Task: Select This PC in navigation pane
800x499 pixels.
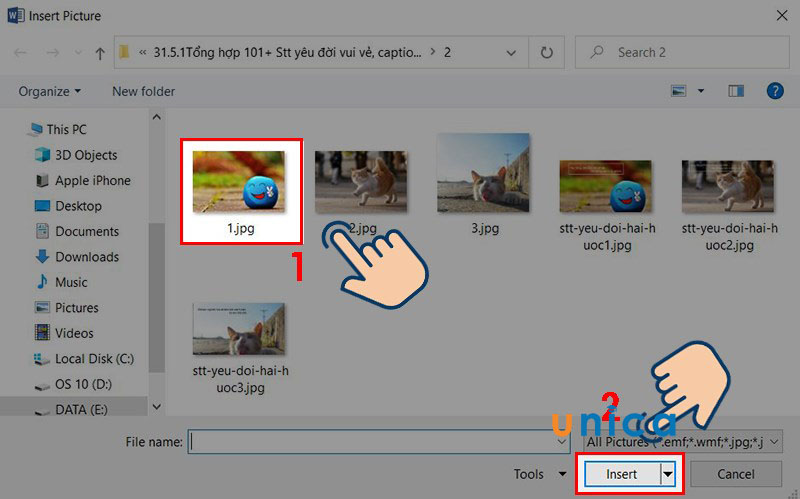Action: coord(58,130)
